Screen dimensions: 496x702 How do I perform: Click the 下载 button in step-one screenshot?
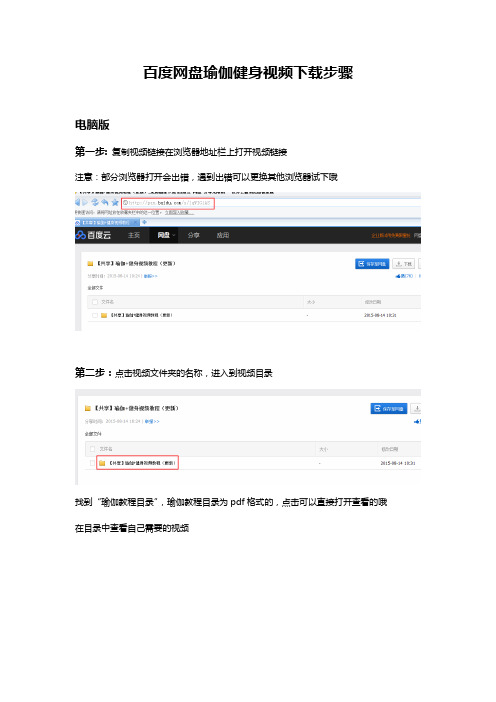(x=404, y=264)
